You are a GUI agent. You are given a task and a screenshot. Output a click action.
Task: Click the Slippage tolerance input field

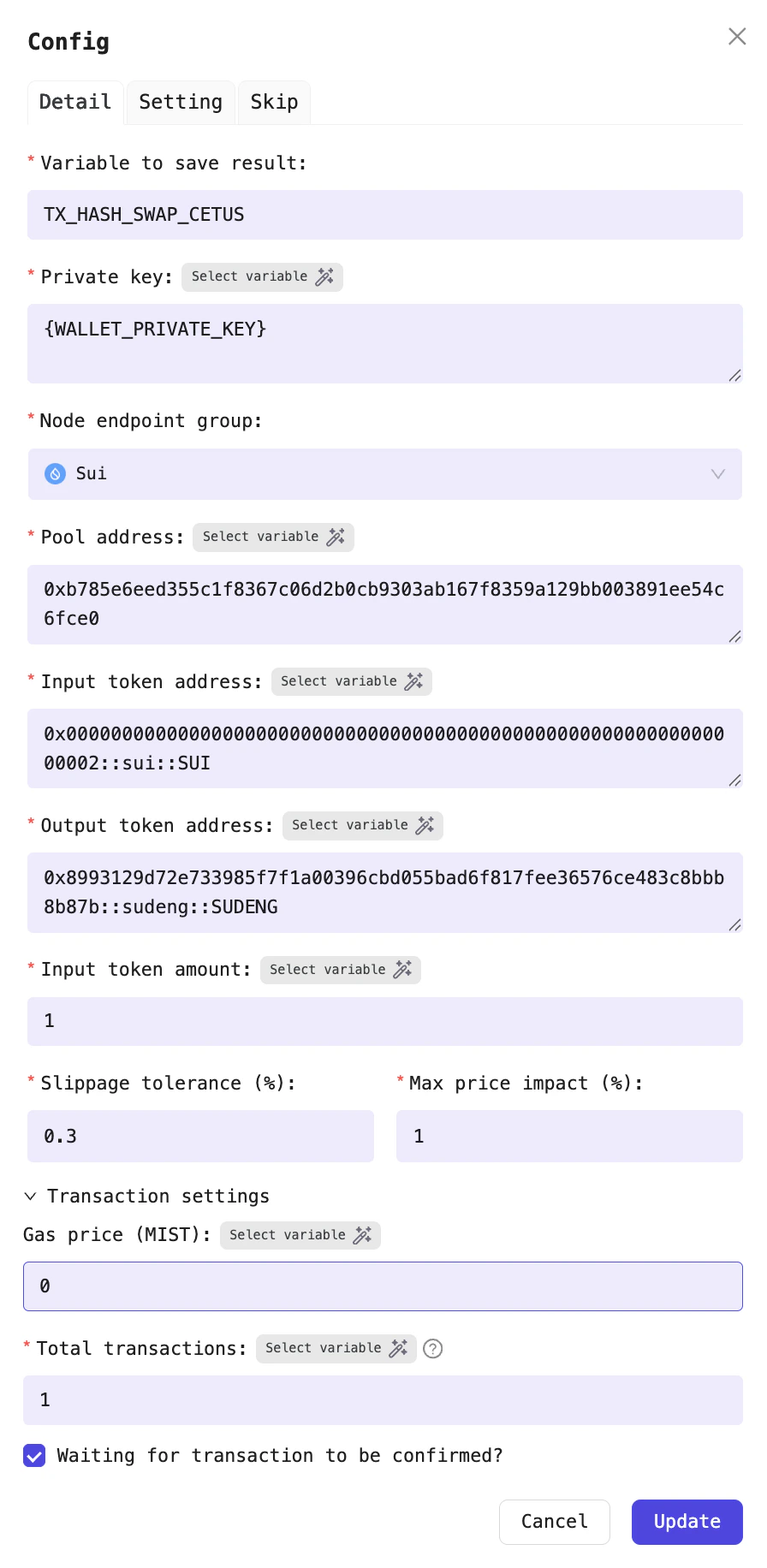point(200,1136)
